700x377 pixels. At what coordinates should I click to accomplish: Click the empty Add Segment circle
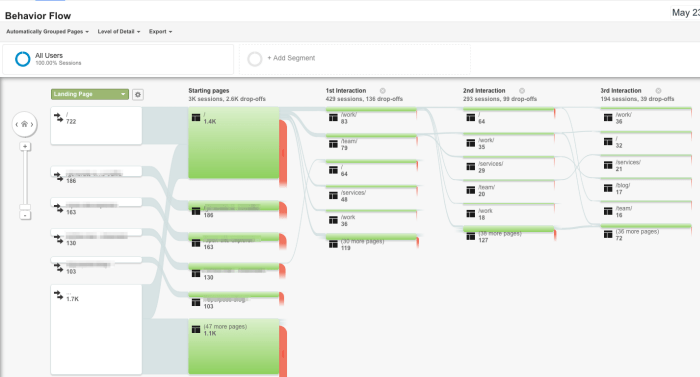(x=254, y=59)
